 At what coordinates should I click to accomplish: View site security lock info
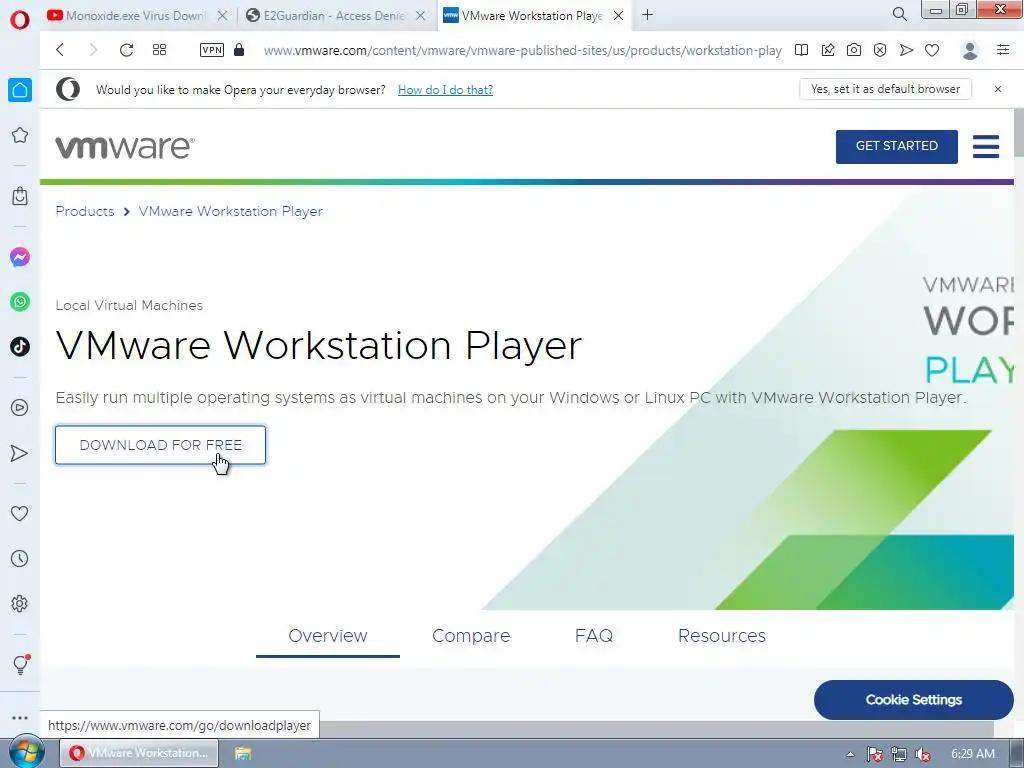coord(239,50)
